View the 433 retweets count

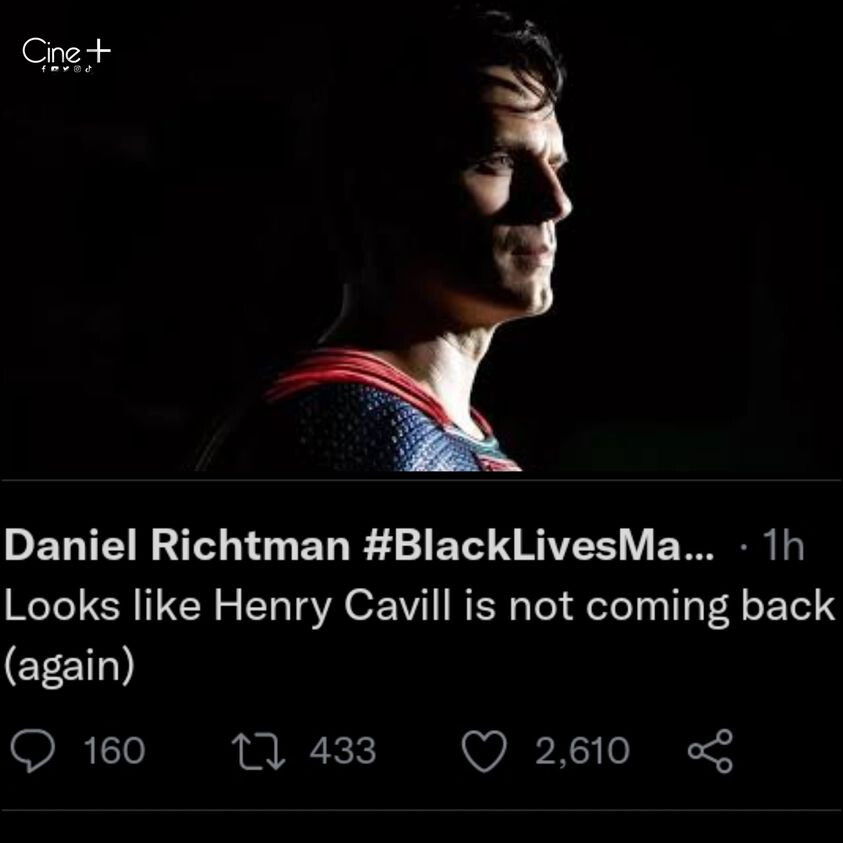click(342, 751)
